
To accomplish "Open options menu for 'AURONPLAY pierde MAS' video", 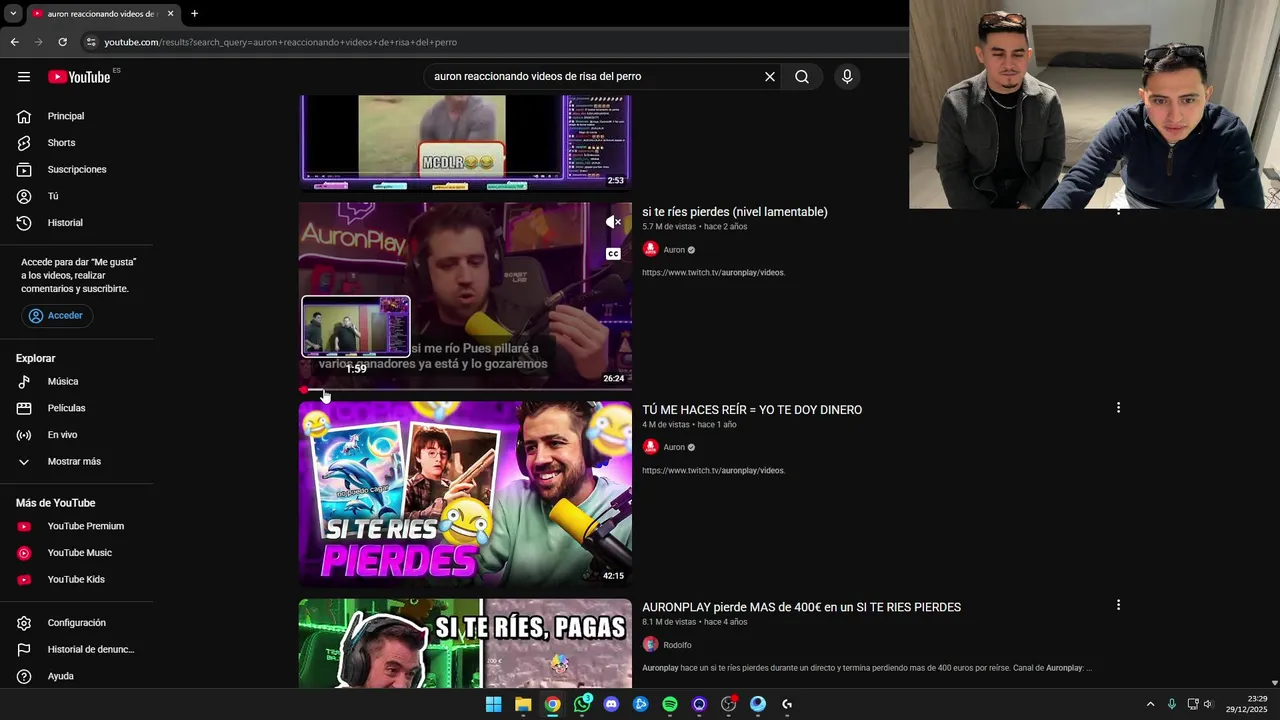I will [1118, 605].
